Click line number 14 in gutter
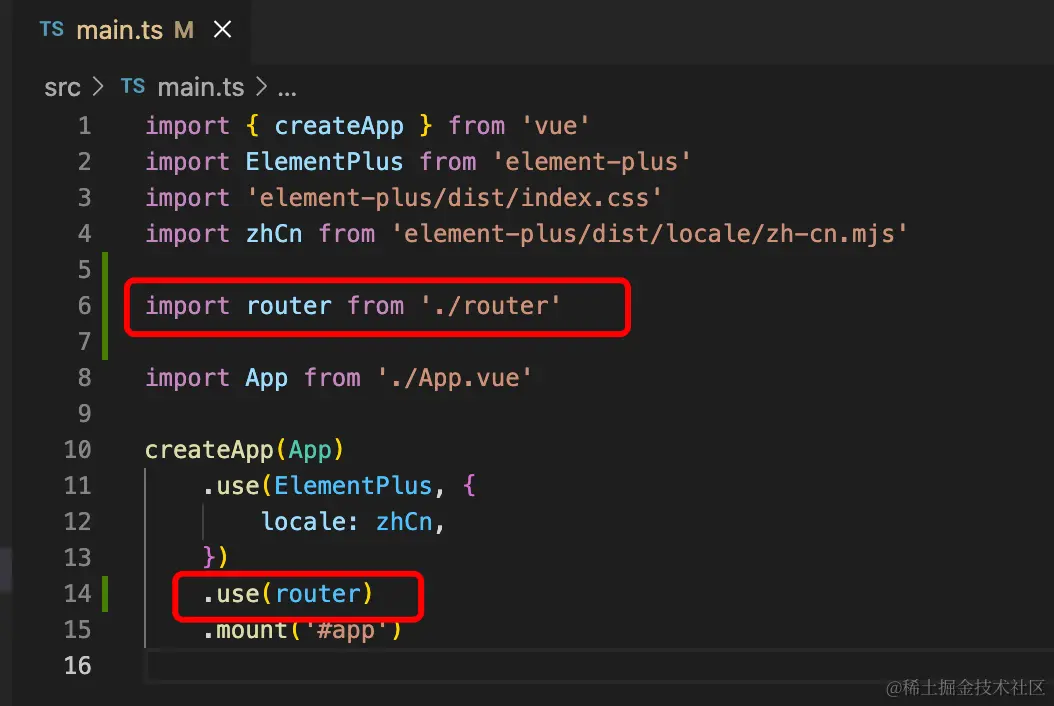Screen dimensions: 1054x706 pyautogui.click(x=77, y=594)
